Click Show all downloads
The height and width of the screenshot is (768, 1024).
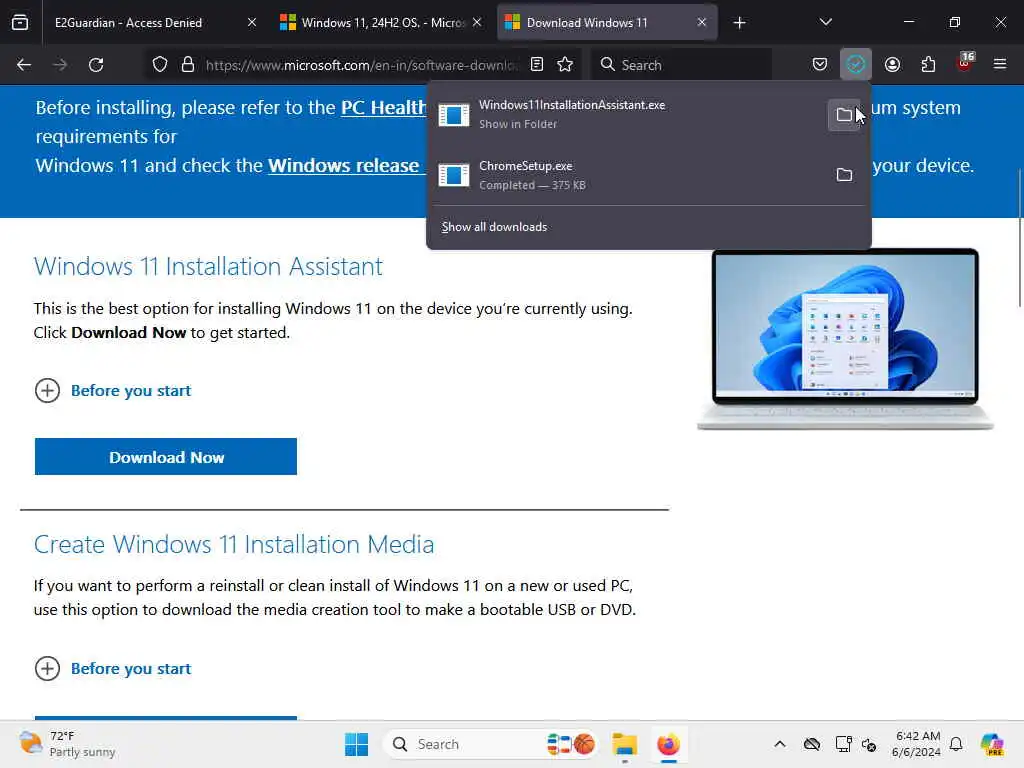[x=494, y=227]
